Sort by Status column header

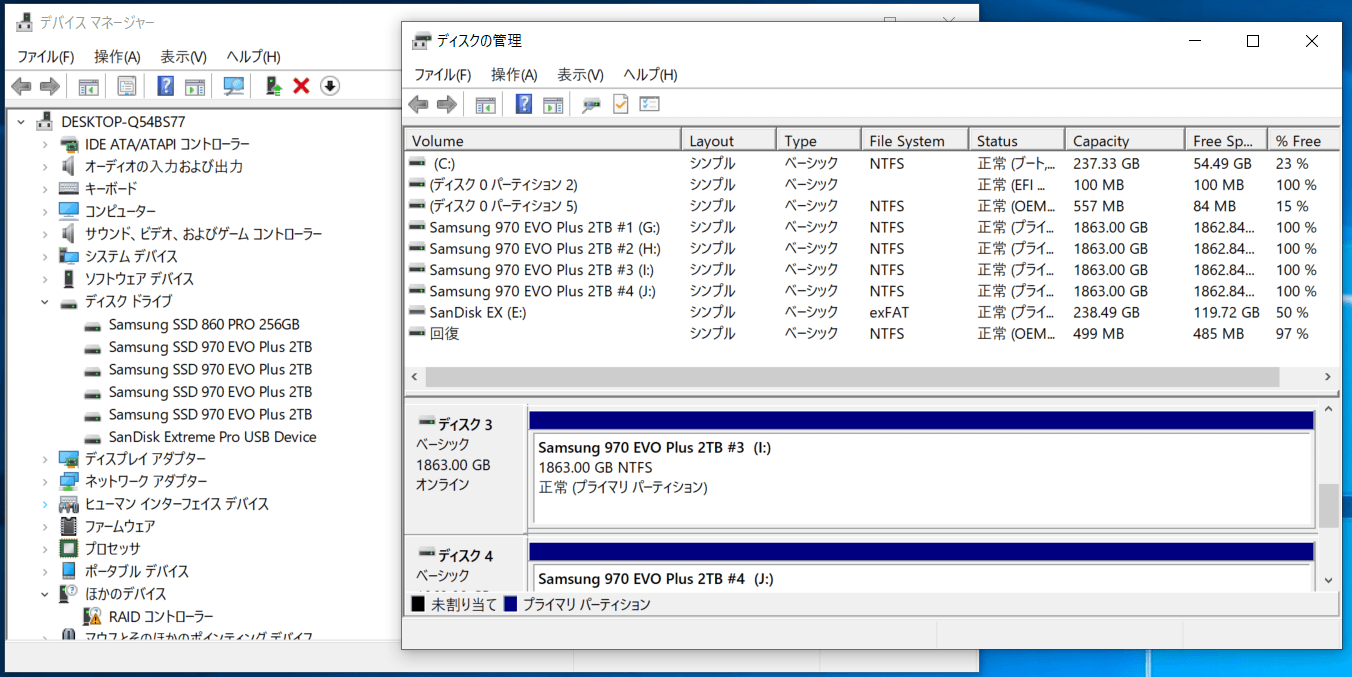[x=1016, y=141]
